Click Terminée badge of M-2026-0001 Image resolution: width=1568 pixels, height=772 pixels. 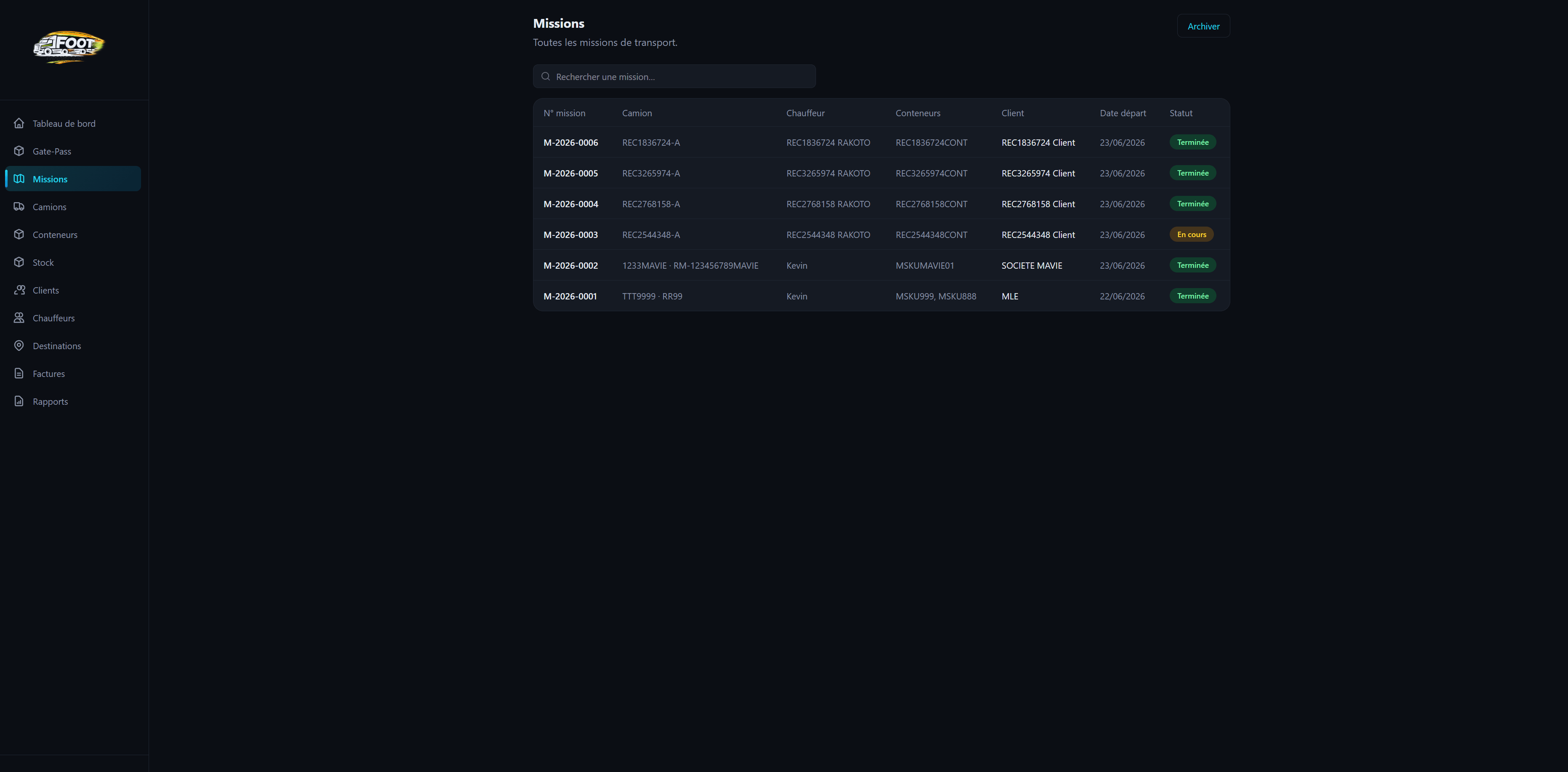tap(1192, 297)
